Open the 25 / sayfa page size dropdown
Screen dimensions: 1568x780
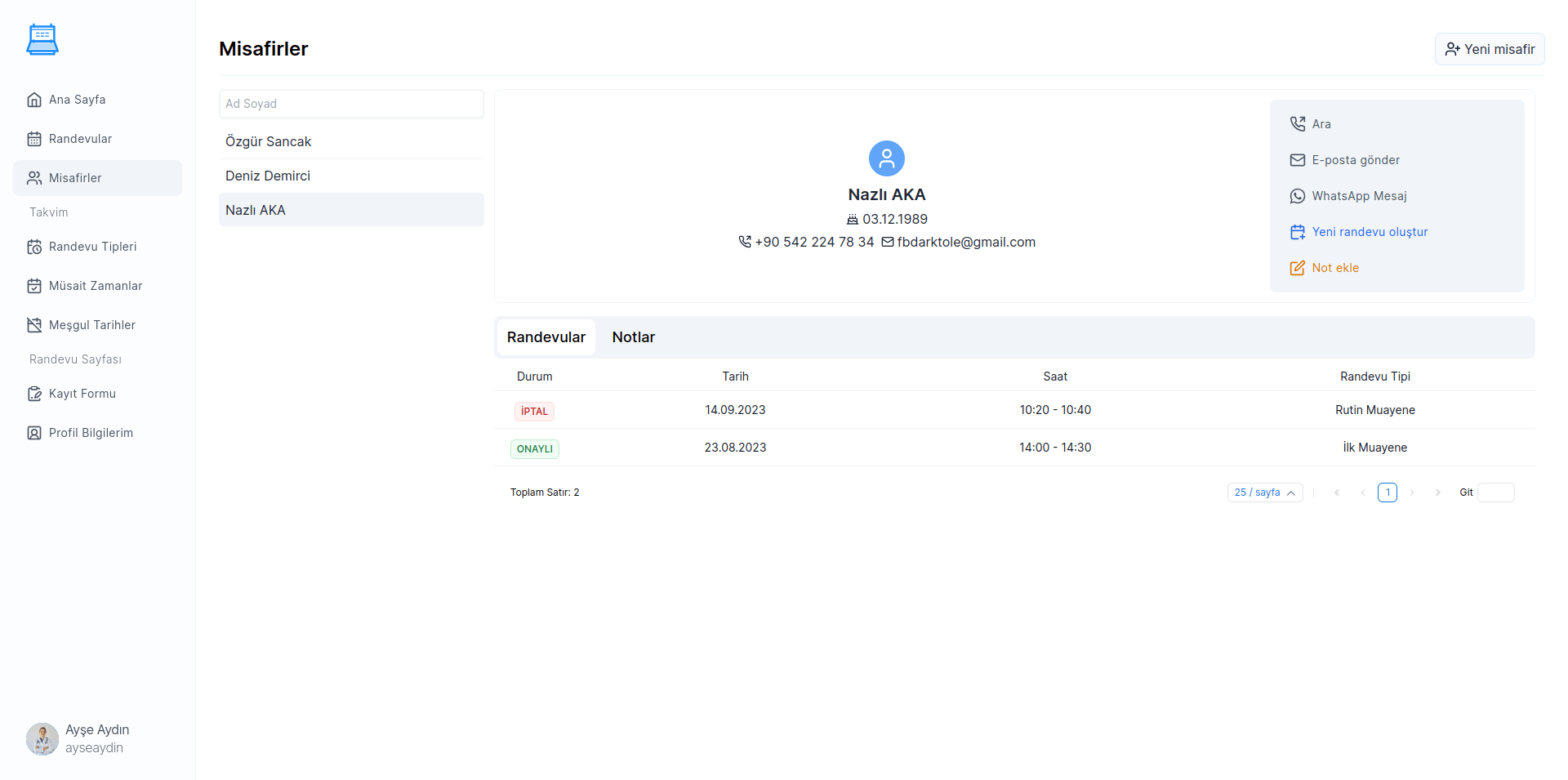click(1264, 493)
